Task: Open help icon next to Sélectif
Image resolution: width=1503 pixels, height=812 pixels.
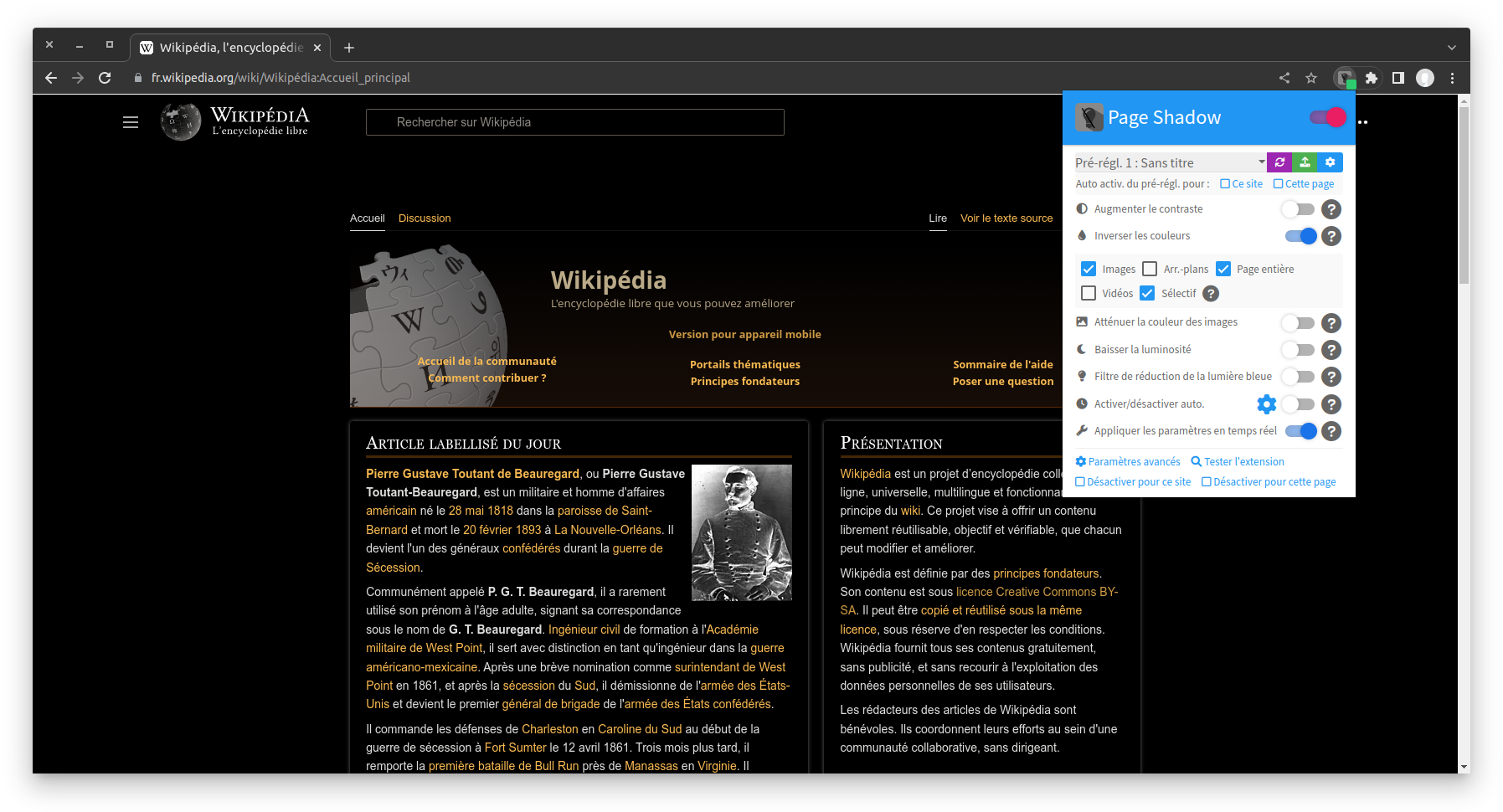Action: tap(1211, 294)
